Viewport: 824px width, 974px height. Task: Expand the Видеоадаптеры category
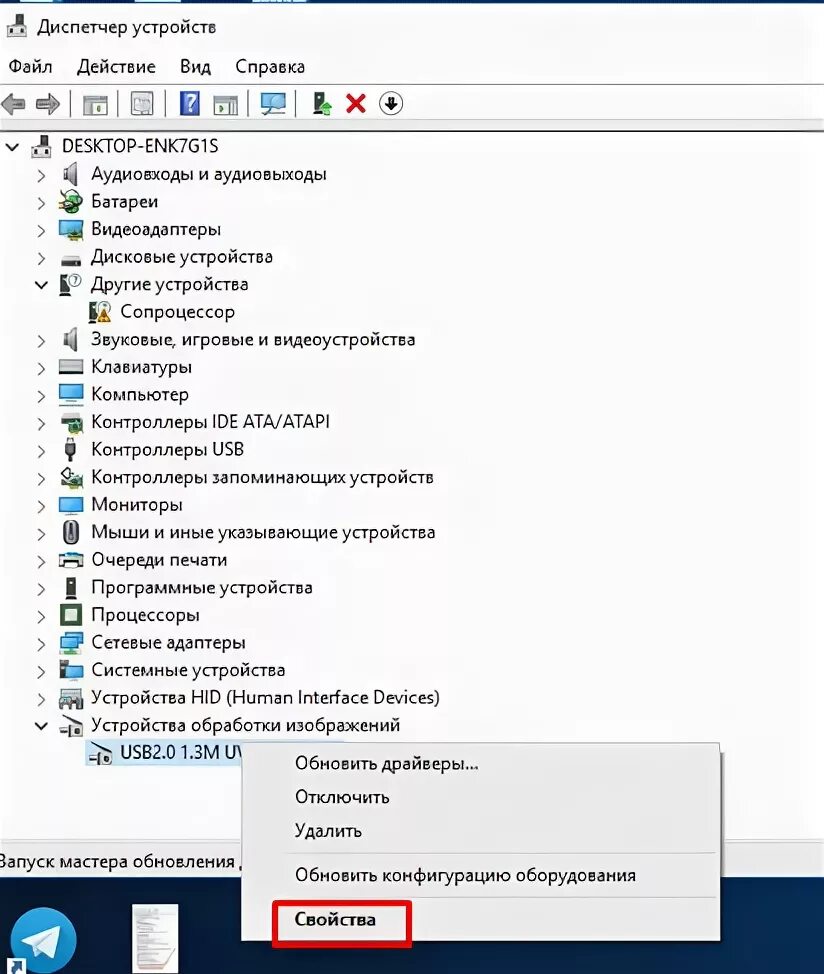click(x=41, y=230)
